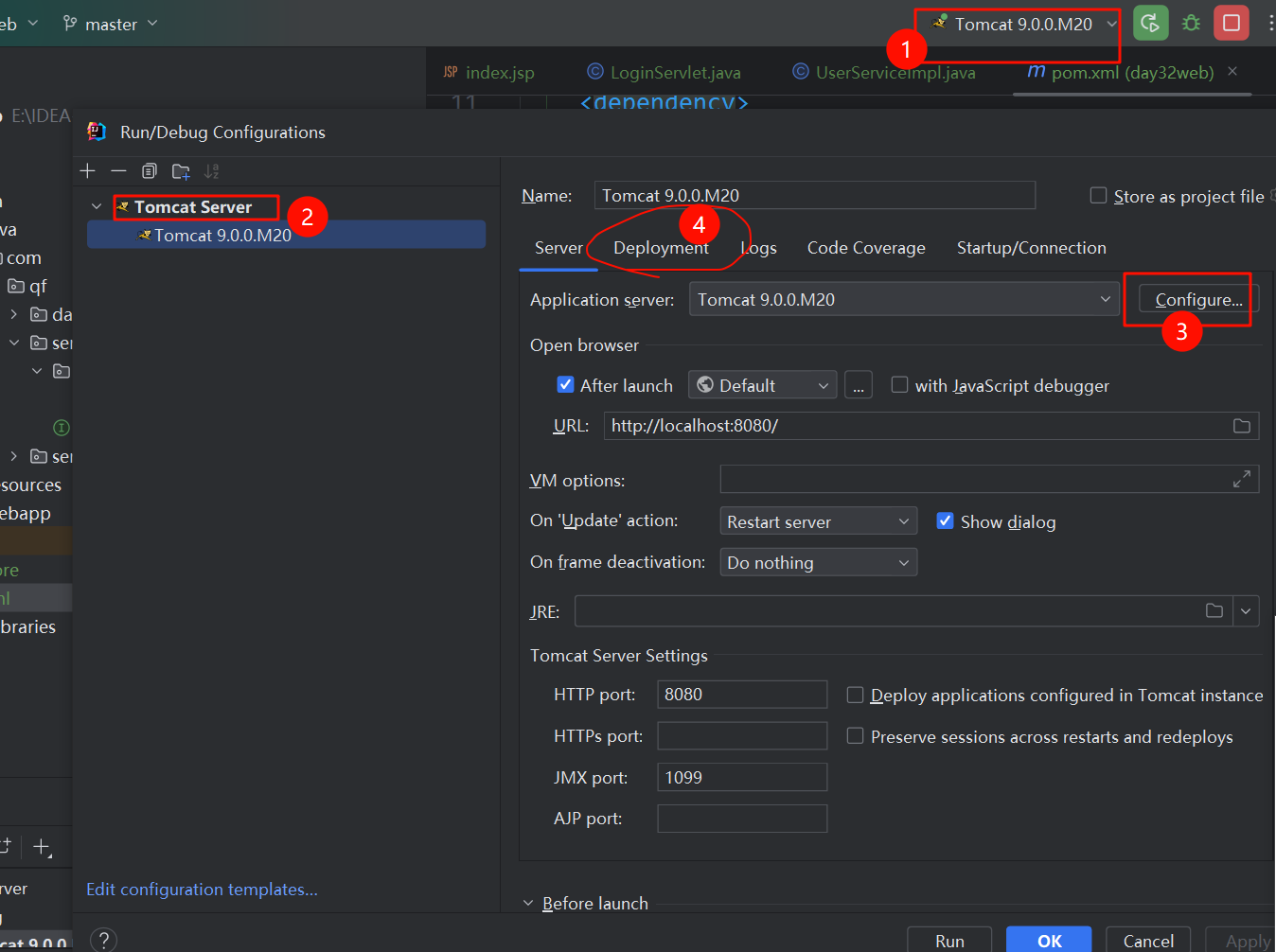Image resolution: width=1276 pixels, height=952 pixels.
Task: Click the Cancel button
Action: [x=1148, y=940]
